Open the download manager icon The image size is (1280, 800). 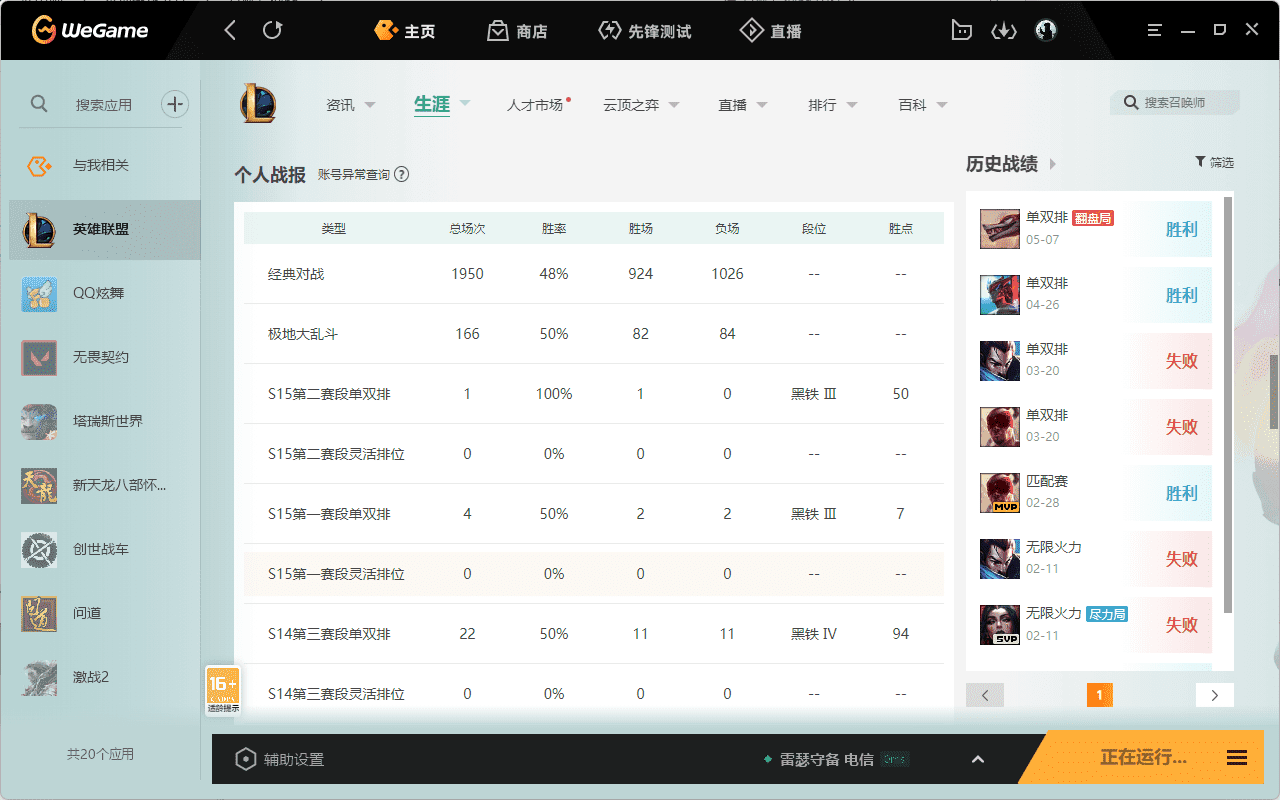[1003, 31]
